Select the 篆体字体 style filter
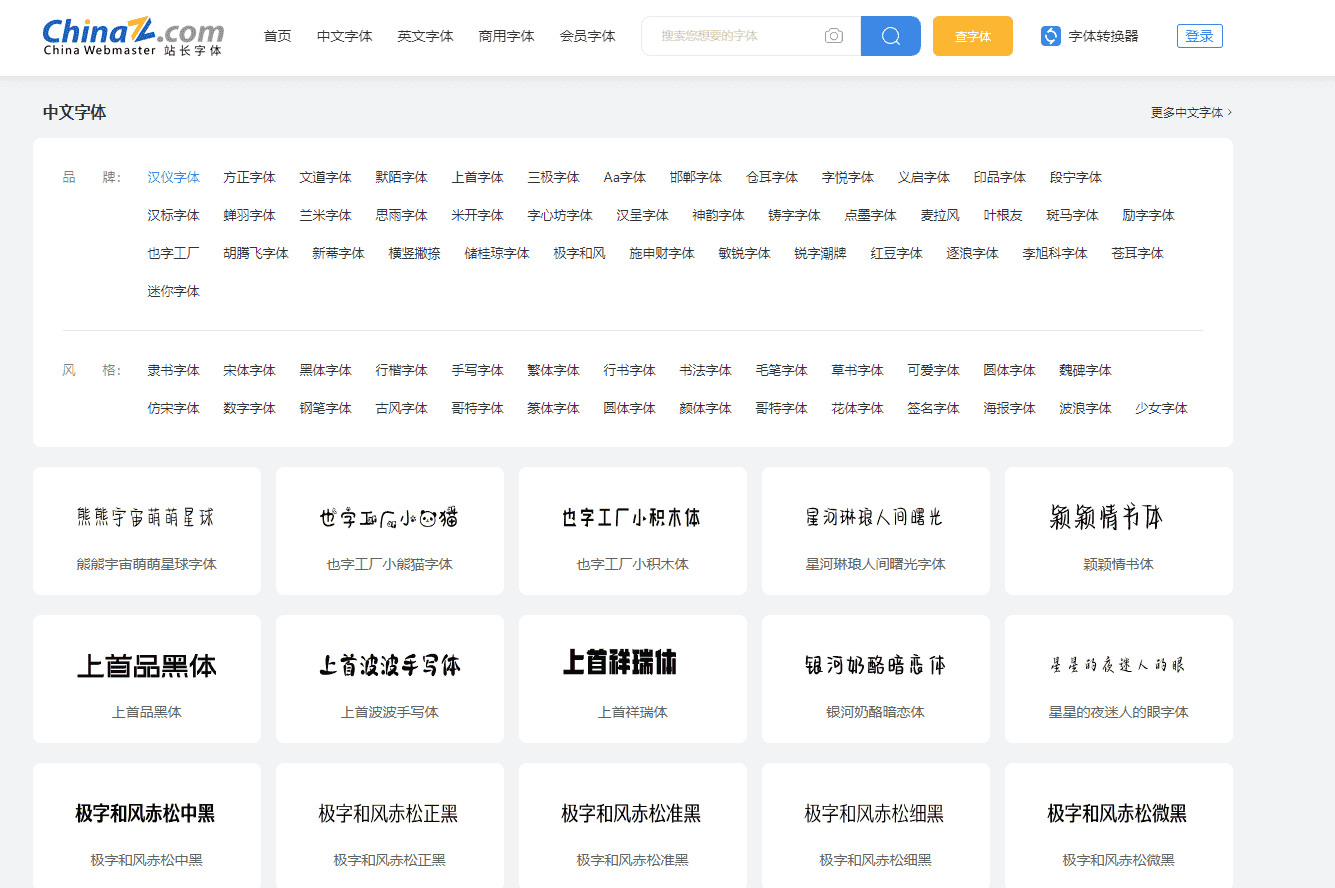Screen dimensions: 1335x888 [x=554, y=408]
